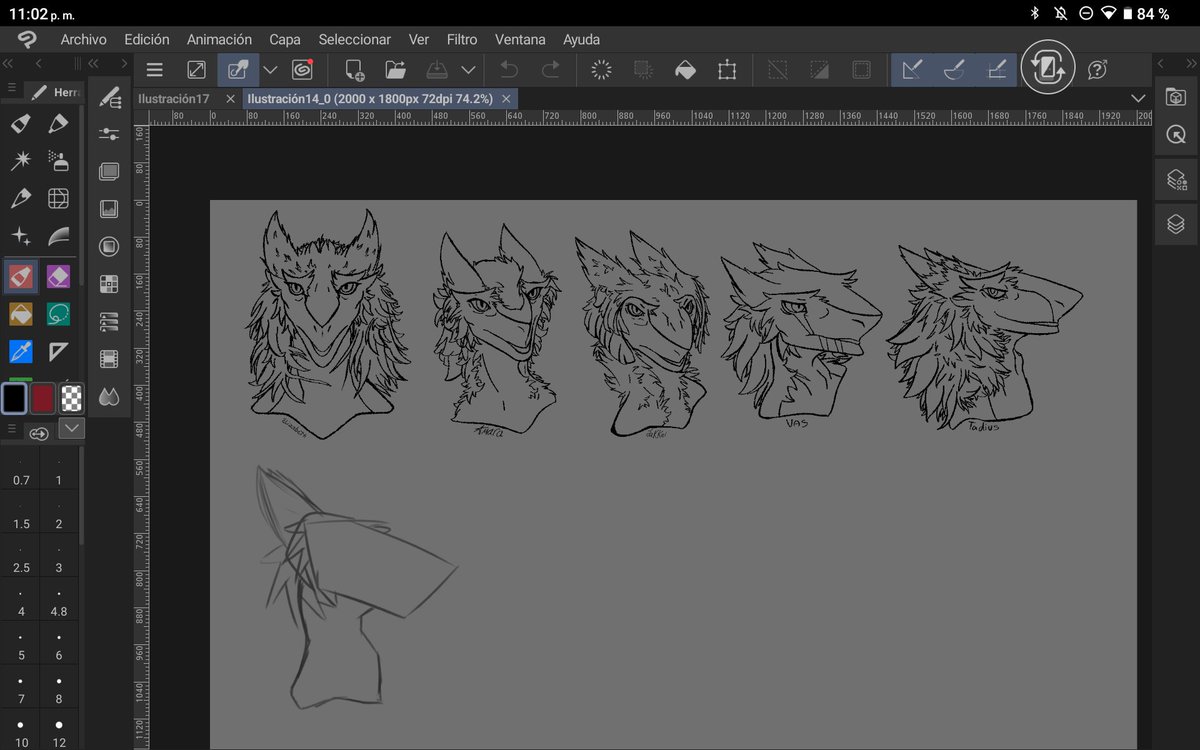
Task: Open file using the folder icon
Action: [x=395, y=70]
